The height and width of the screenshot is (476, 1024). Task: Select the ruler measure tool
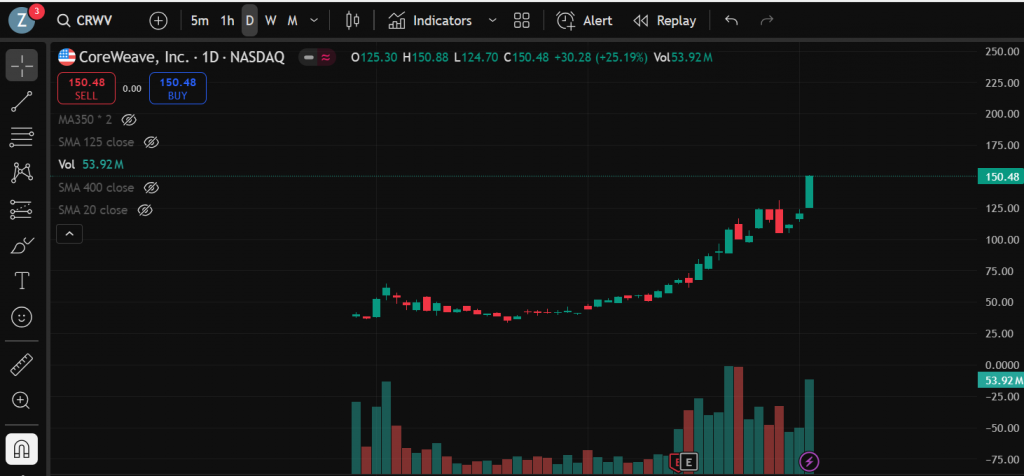point(21,365)
